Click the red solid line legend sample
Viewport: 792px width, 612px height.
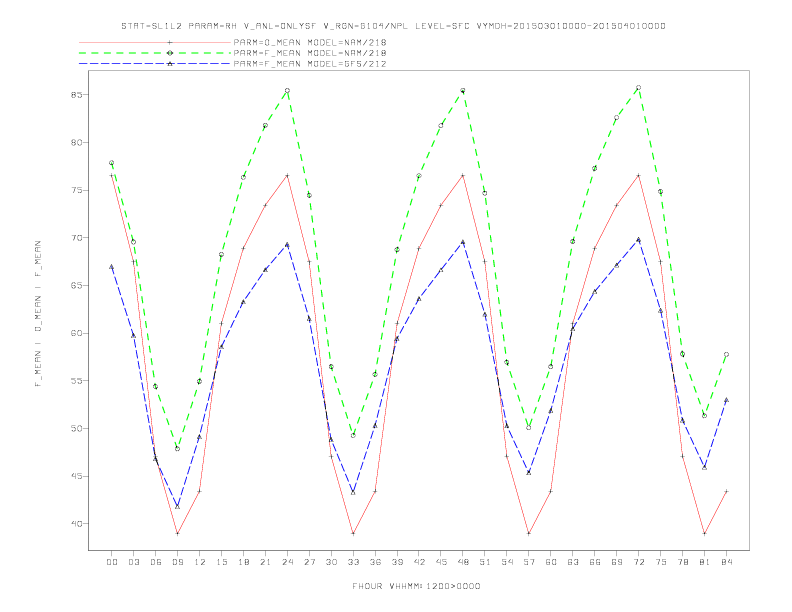pos(155,42)
